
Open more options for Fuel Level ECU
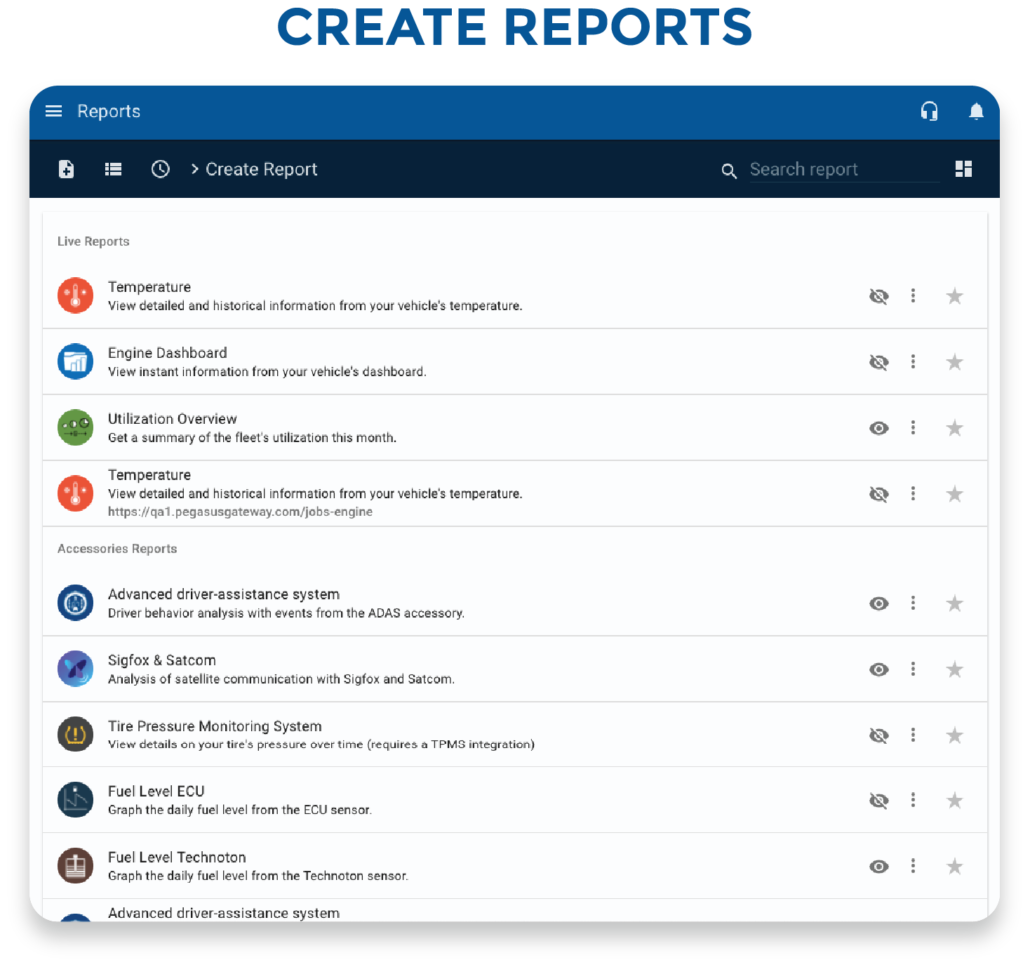pyautogui.click(x=913, y=799)
